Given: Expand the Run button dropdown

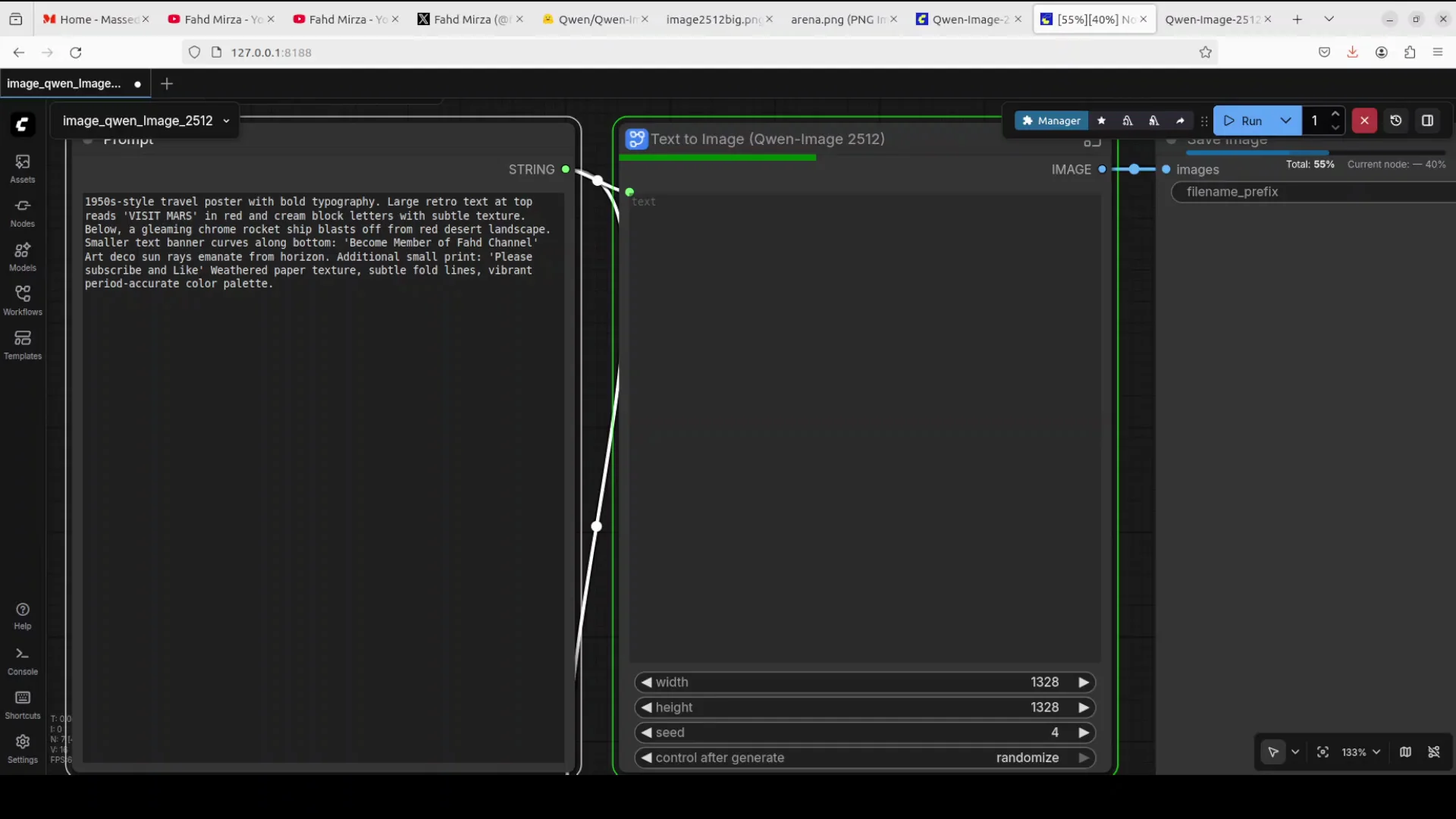Looking at the screenshot, I should 1287,121.
